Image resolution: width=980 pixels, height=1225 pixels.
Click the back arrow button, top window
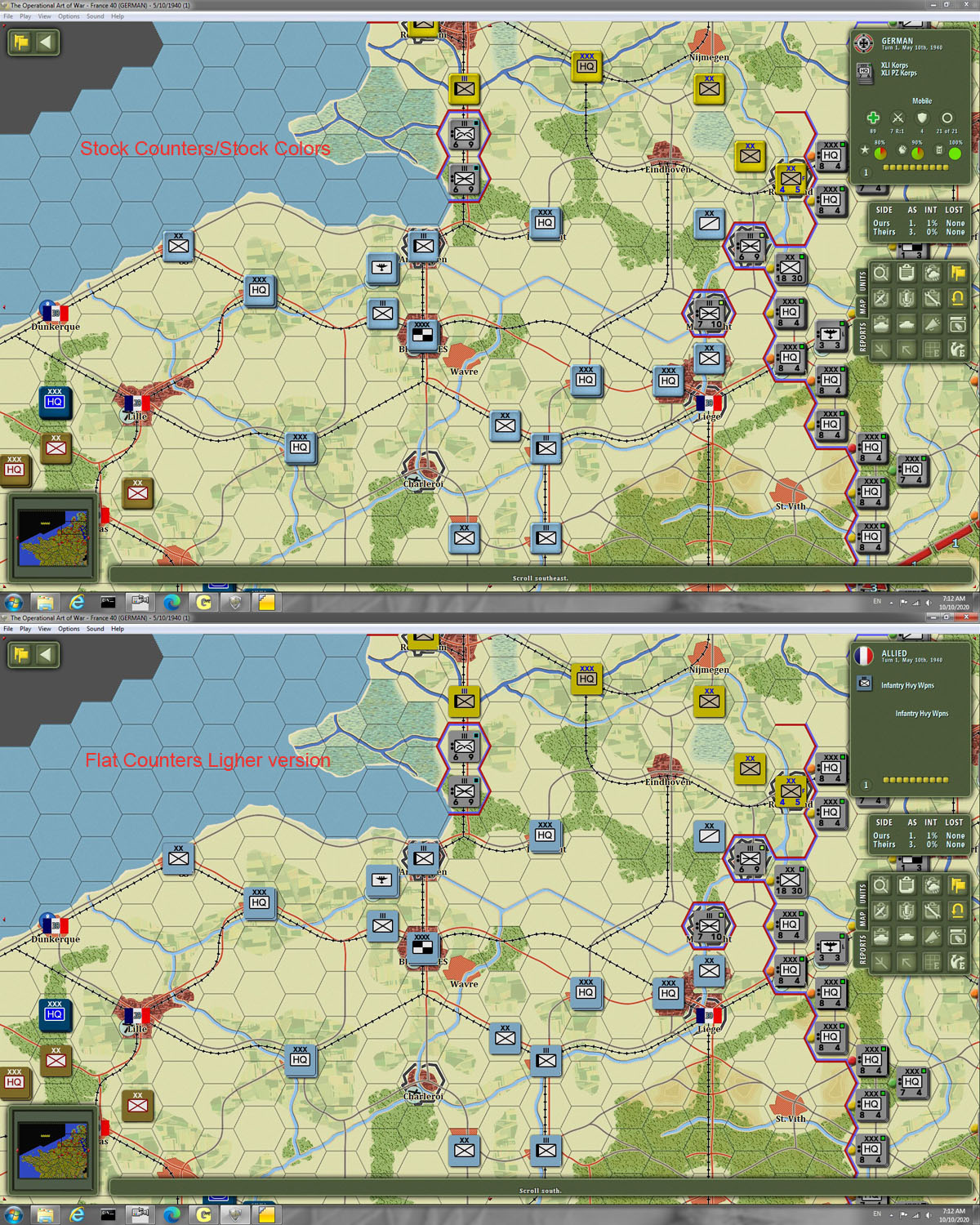tap(47, 42)
